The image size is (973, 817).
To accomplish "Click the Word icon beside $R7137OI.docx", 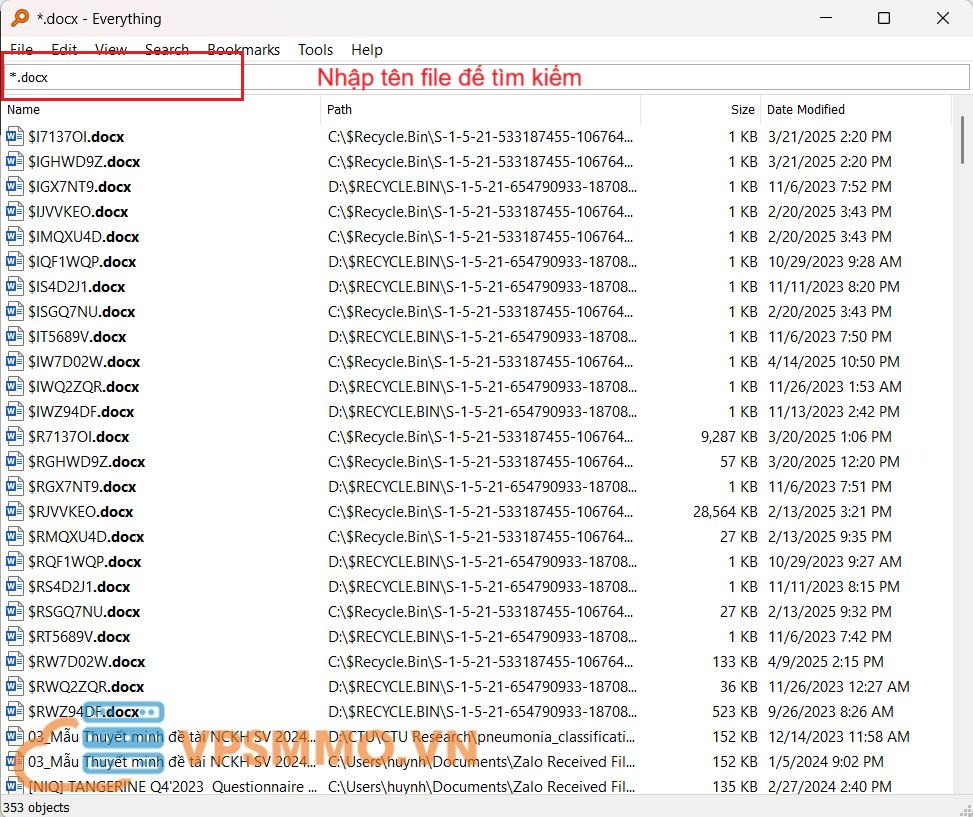I will click(14, 436).
